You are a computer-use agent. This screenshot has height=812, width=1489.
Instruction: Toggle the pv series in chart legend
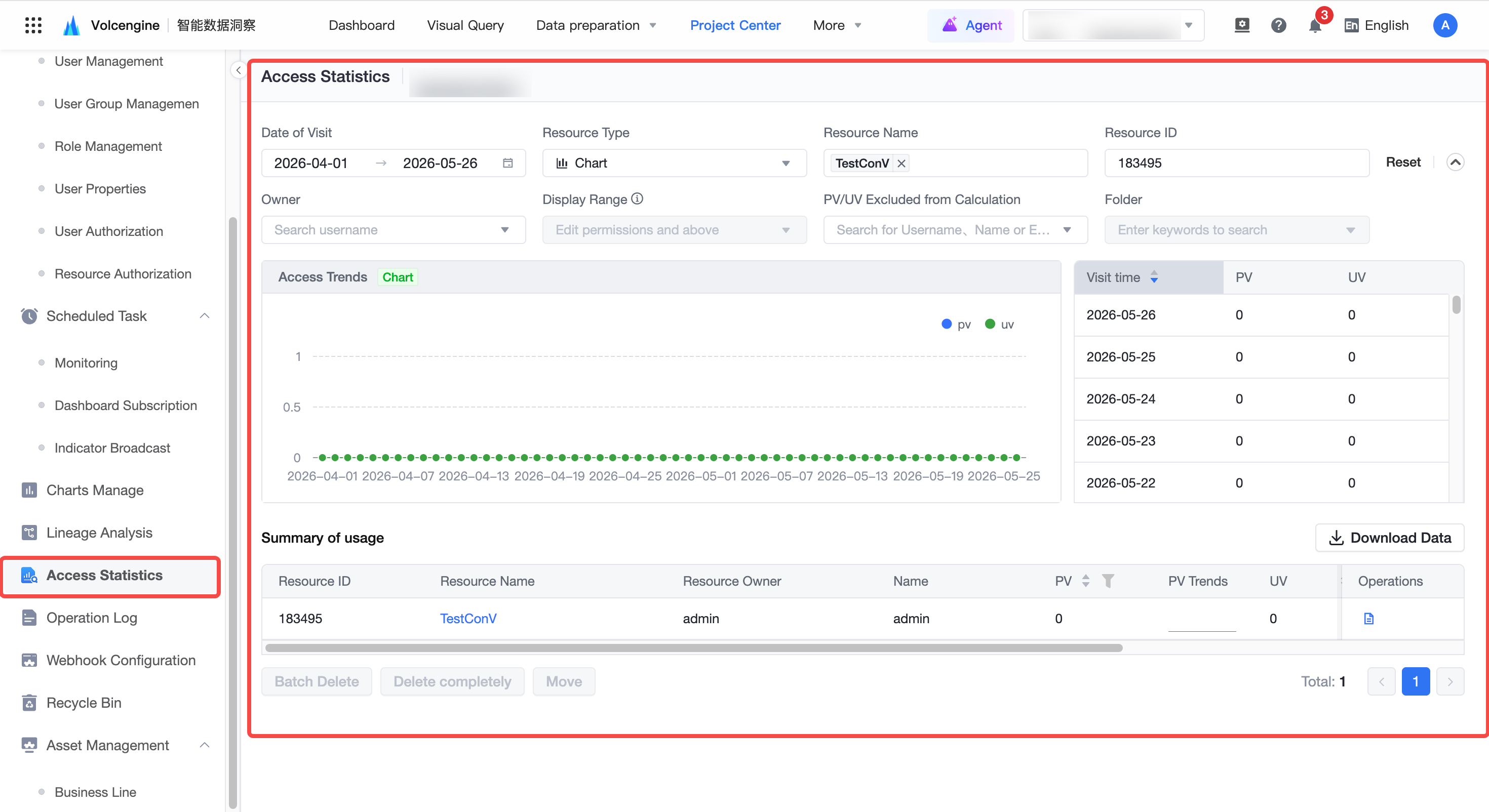click(x=956, y=323)
